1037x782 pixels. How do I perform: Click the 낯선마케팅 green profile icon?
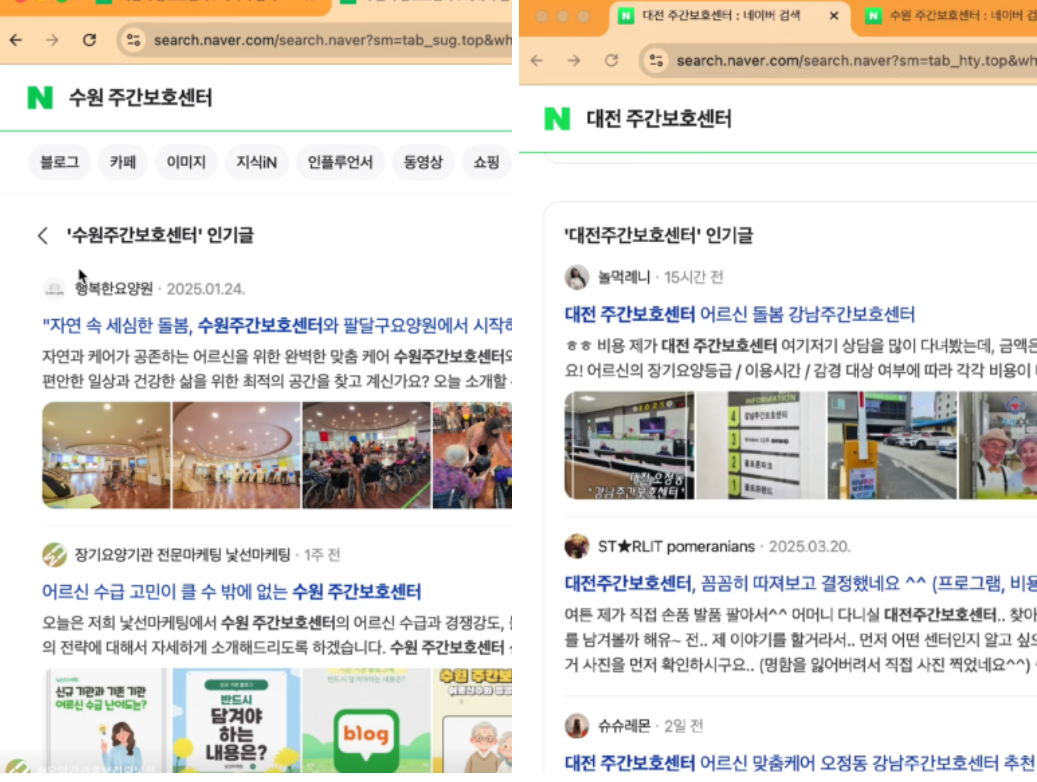54,554
